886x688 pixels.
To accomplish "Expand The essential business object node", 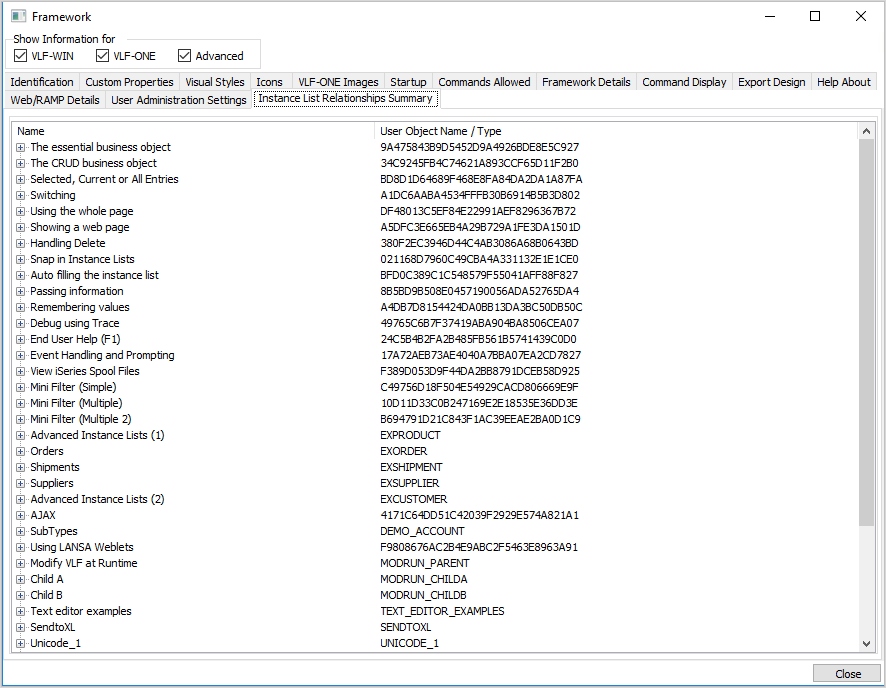I will pyautogui.click(x=21, y=147).
